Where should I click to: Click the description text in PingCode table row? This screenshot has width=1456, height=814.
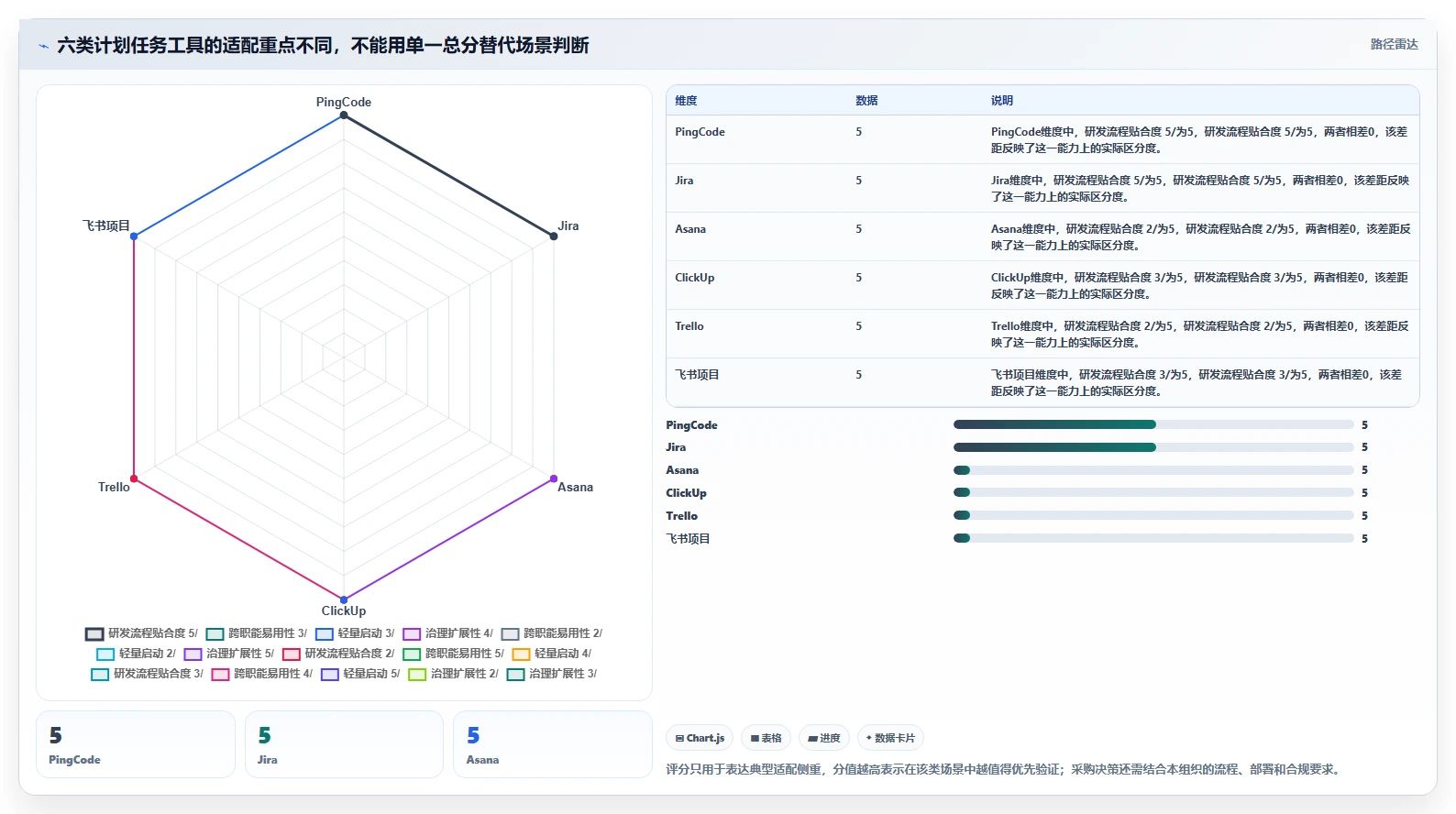click(1199, 140)
